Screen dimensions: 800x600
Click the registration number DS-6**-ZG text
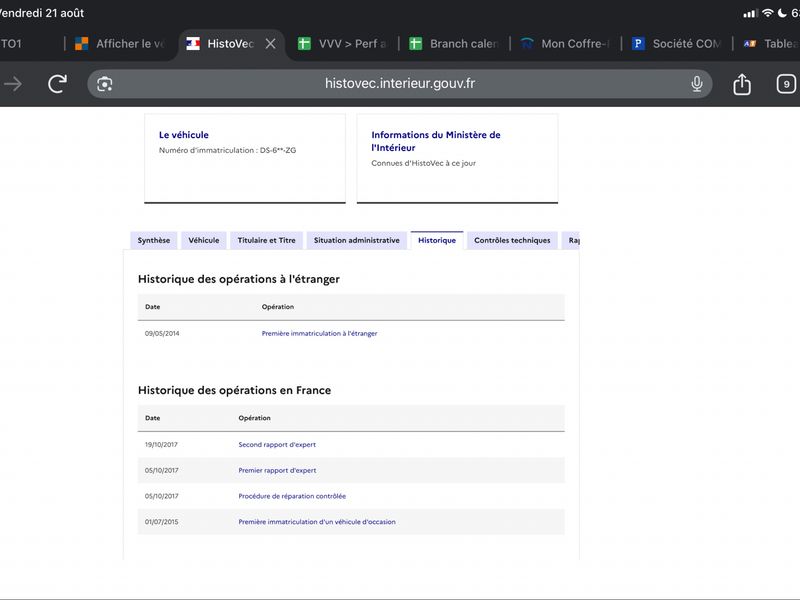tap(278, 151)
